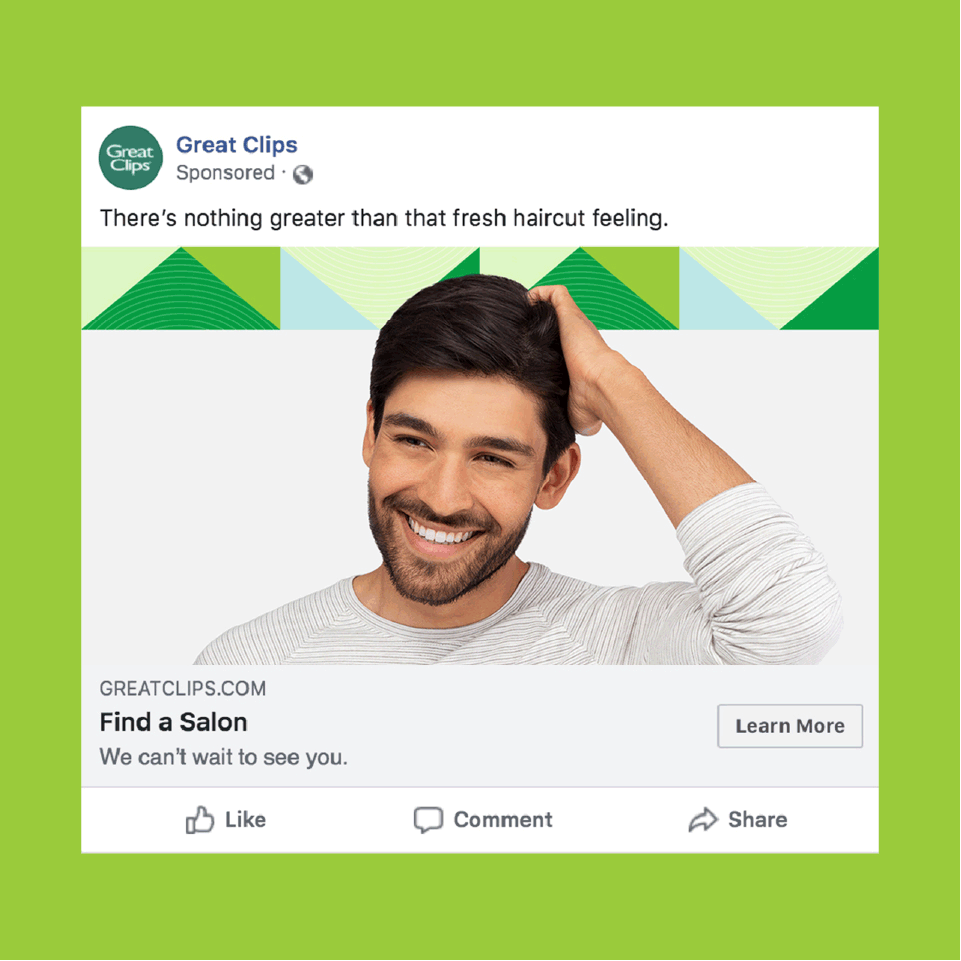Click the 'We can't wait to see you' description
The height and width of the screenshot is (961, 961).
[x=224, y=757]
